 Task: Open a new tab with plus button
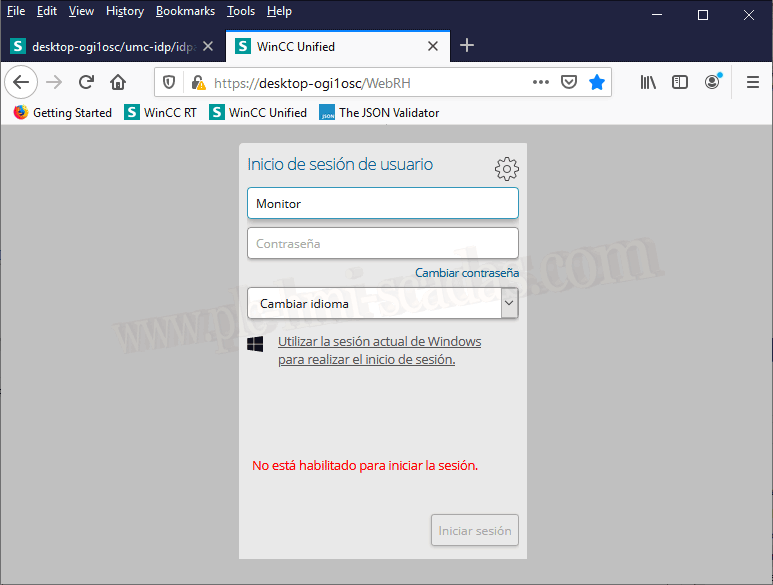click(467, 46)
